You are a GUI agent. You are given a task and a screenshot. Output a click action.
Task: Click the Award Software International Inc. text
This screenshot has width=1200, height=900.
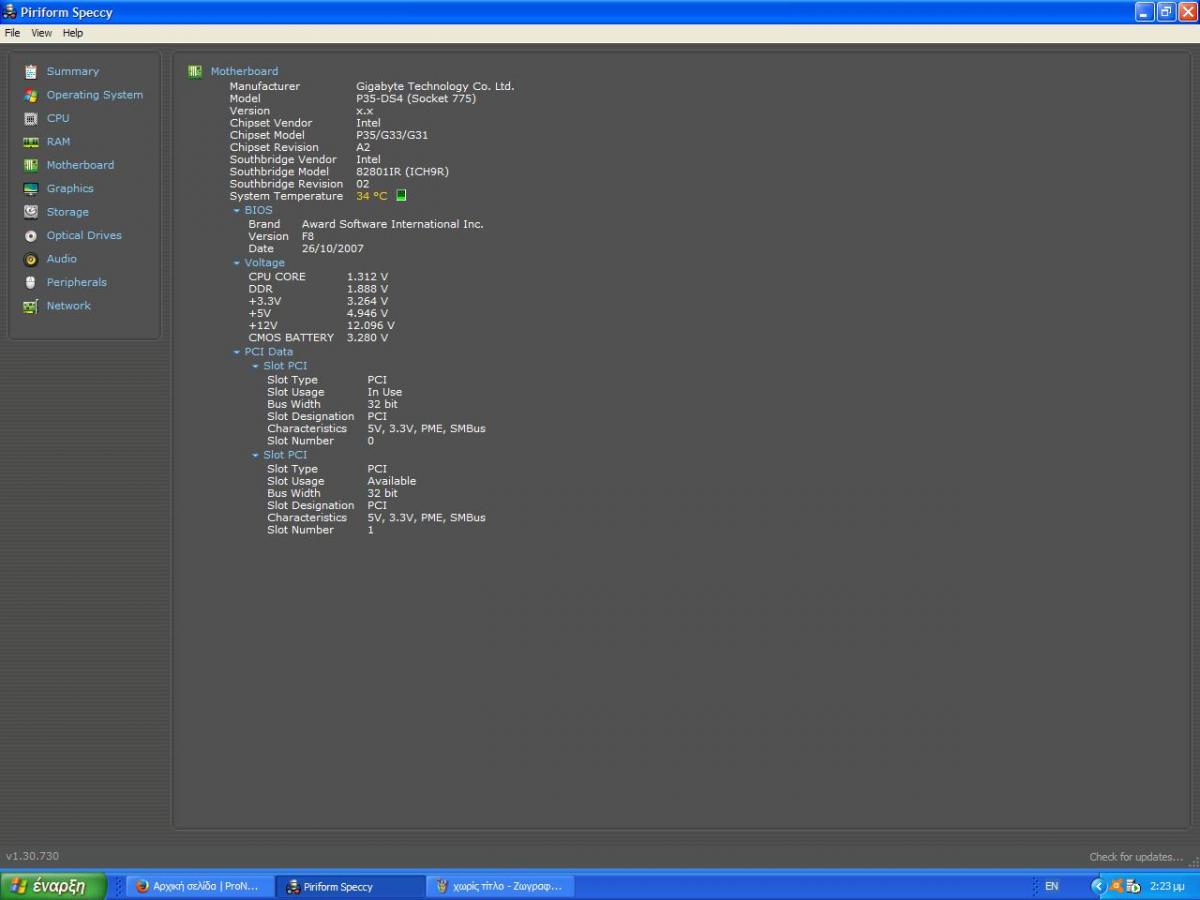[393, 224]
